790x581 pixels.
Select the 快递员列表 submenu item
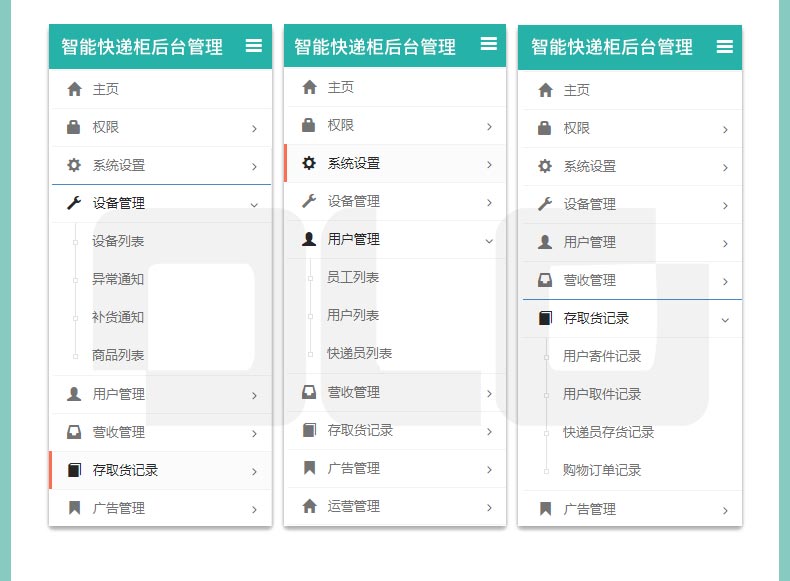click(359, 353)
